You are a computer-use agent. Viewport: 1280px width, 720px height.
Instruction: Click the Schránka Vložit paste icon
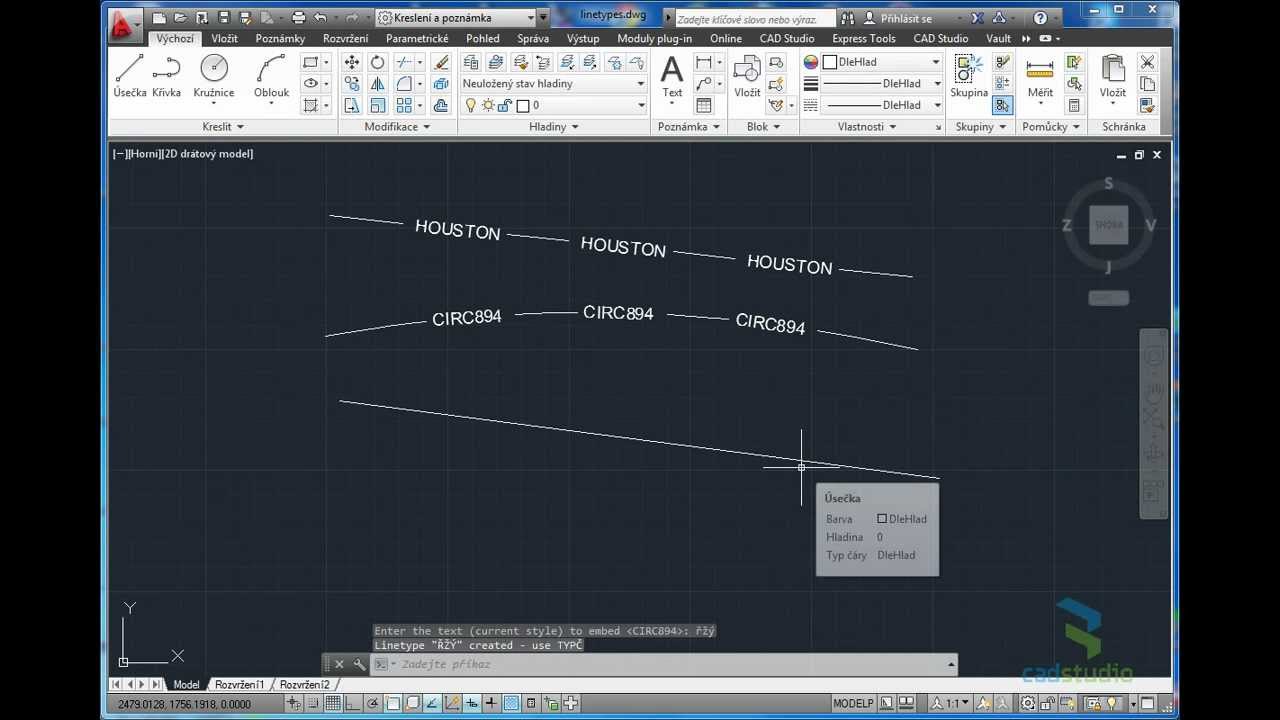tap(1113, 76)
